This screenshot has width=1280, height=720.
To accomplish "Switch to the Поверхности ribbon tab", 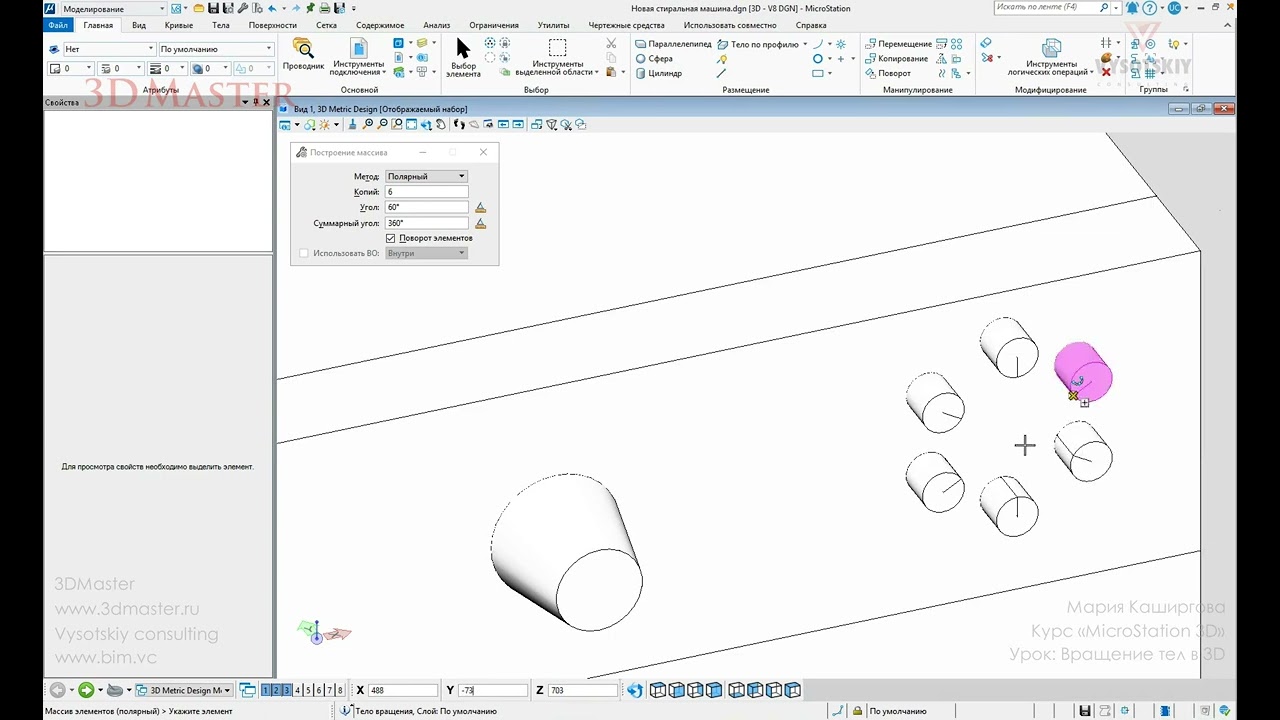I will (273, 25).
